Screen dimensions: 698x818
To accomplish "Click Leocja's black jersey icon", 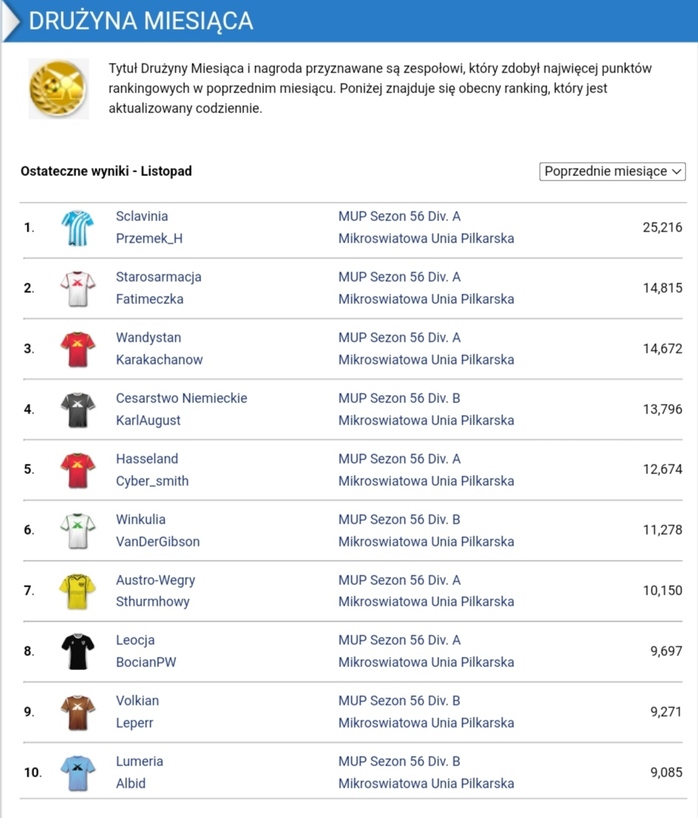I will point(77,651).
